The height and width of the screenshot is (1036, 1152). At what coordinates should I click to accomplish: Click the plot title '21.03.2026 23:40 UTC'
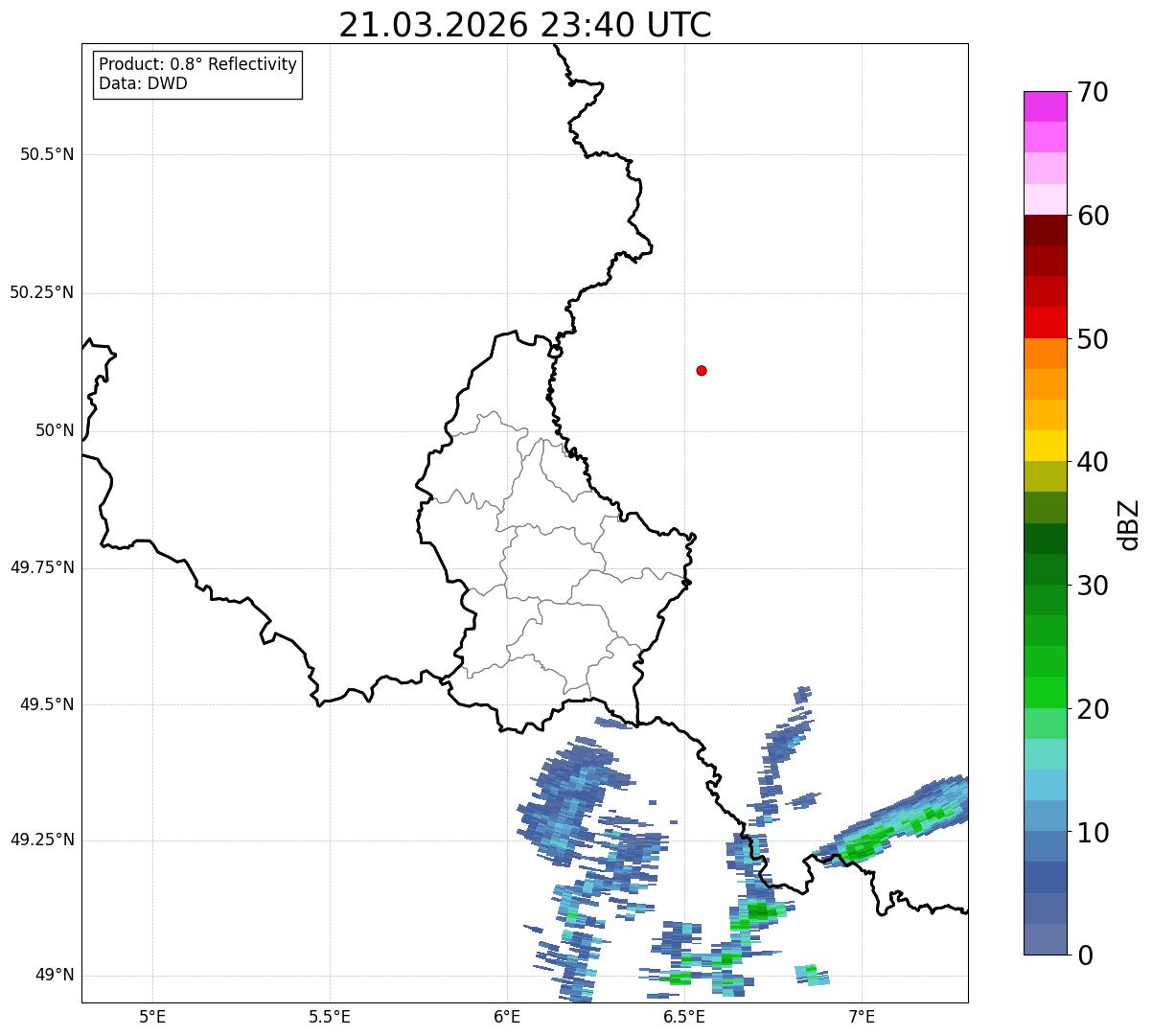(x=525, y=25)
